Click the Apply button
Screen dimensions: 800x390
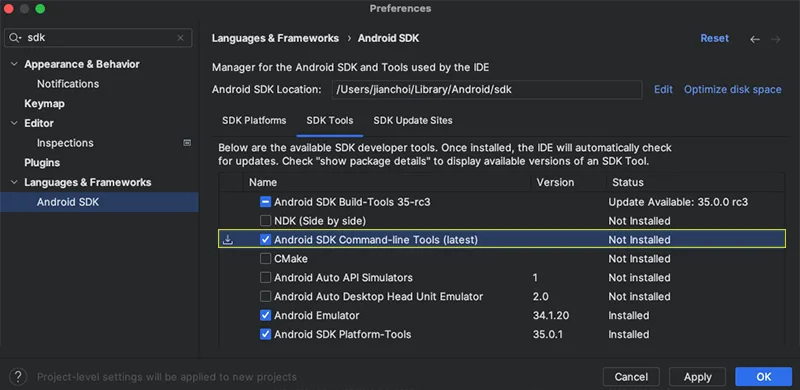pos(697,377)
